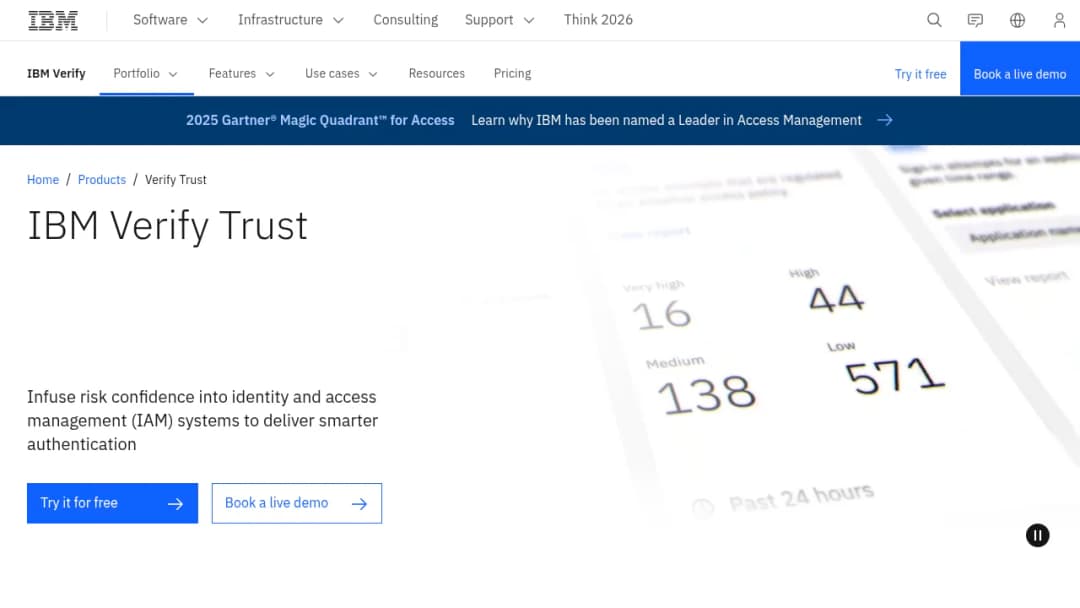
Task: Open the Think 2026 link
Action: tap(598, 20)
